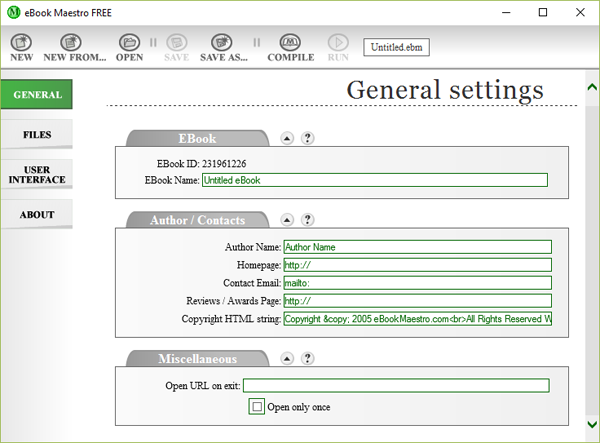
Task: Click the scroll up arrow
Action: click(x=592, y=87)
